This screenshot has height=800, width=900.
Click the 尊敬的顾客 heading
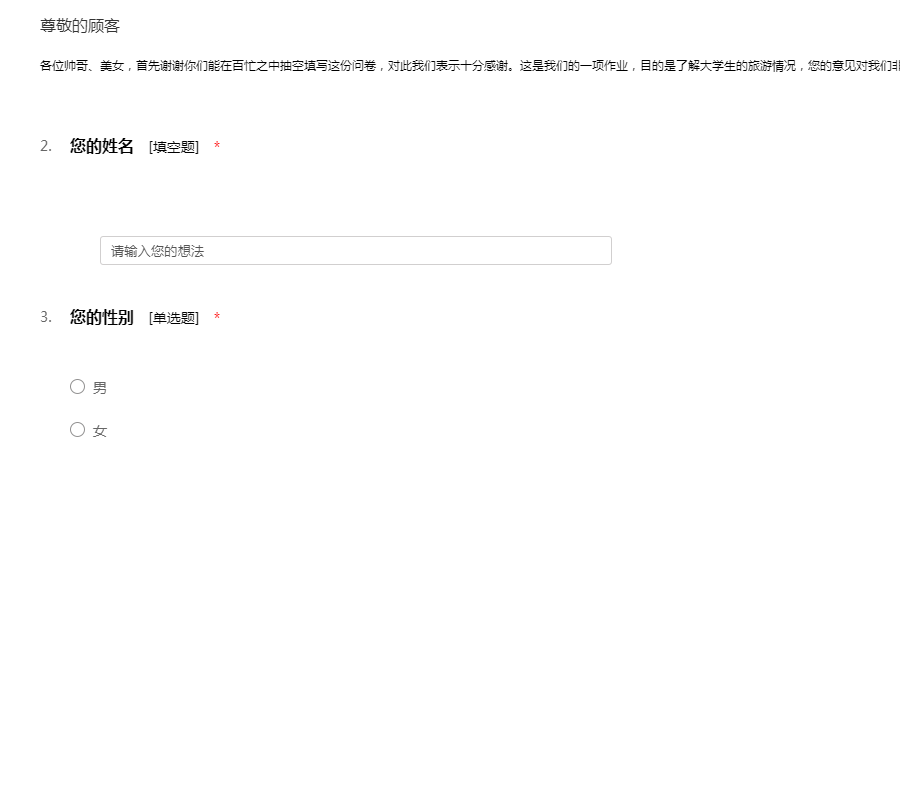click(80, 26)
